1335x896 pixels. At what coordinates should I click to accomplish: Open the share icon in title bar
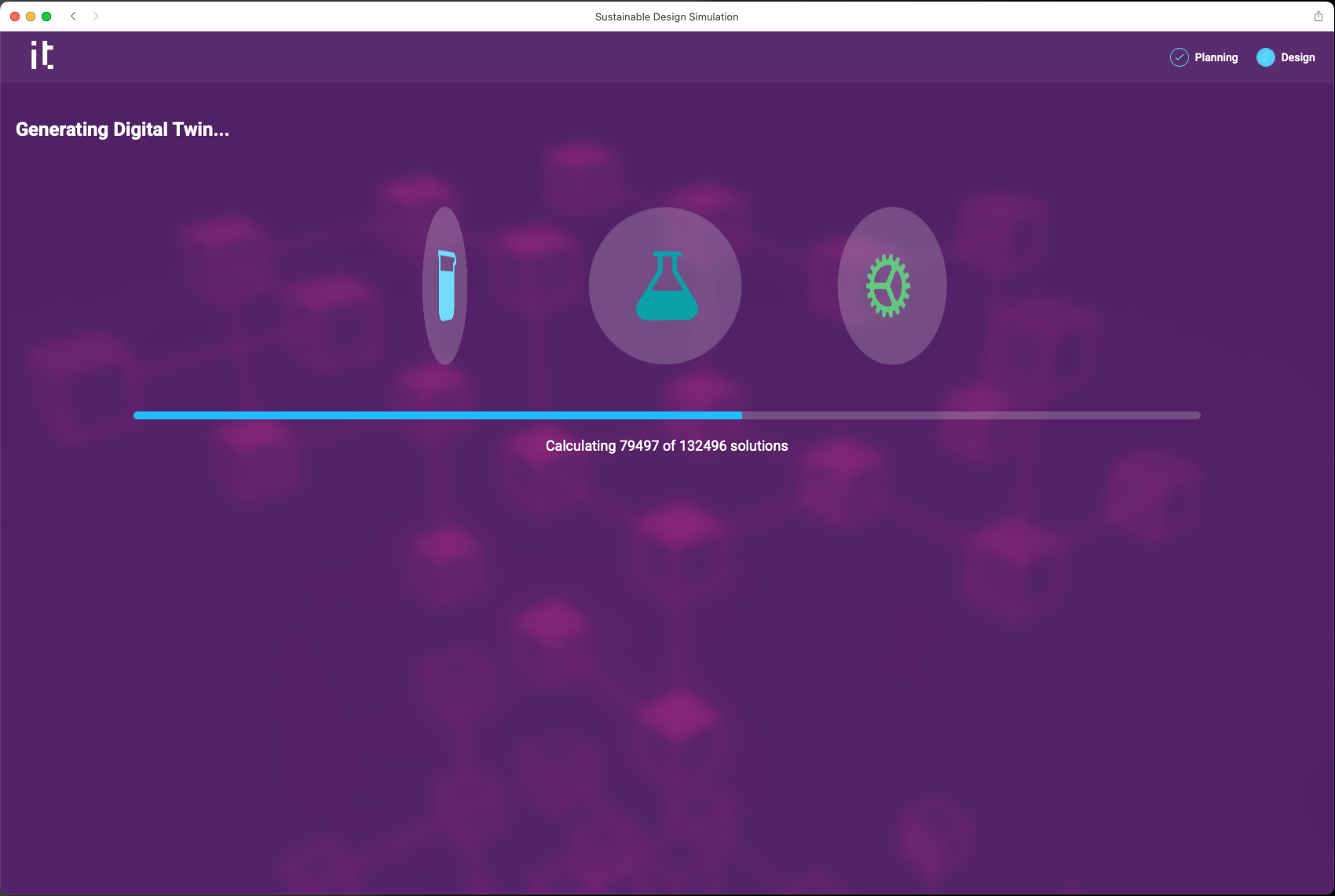(1319, 16)
